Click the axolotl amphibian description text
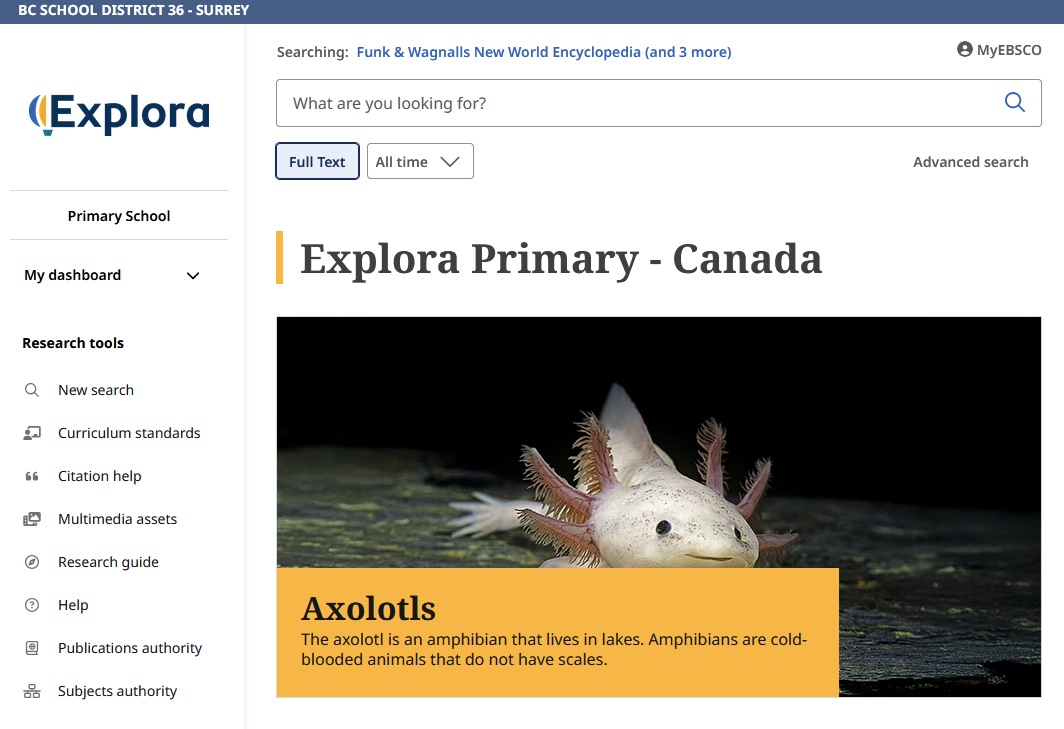 click(x=554, y=650)
